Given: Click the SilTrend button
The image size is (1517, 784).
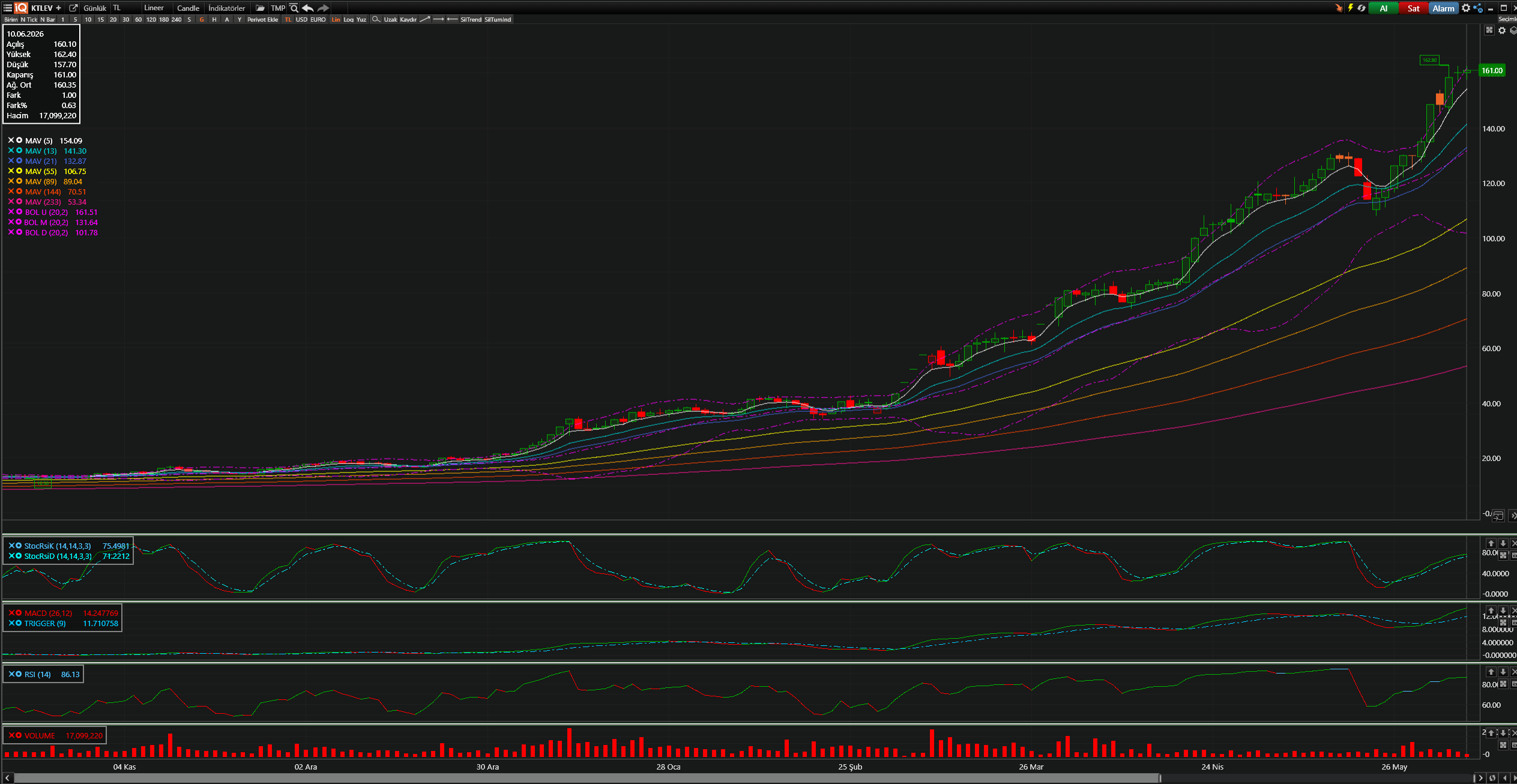Looking at the screenshot, I should [471, 19].
